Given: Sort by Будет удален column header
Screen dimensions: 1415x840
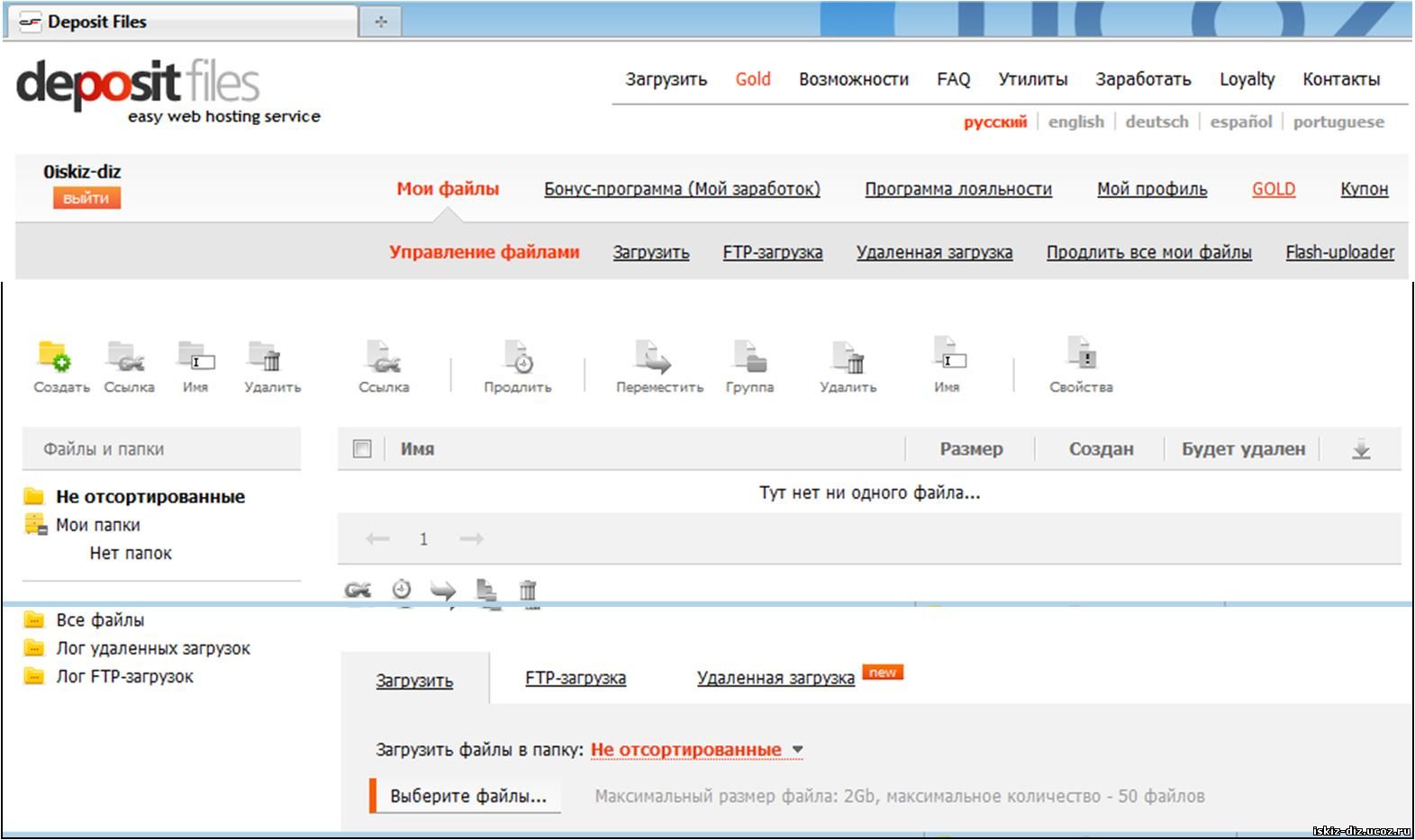Looking at the screenshot, I should pos(1243,449).
